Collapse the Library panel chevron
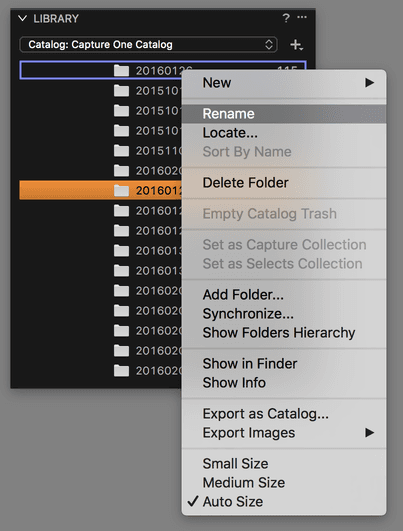The height and width of the screenshot is (531, 403). [x=22, y=18]
